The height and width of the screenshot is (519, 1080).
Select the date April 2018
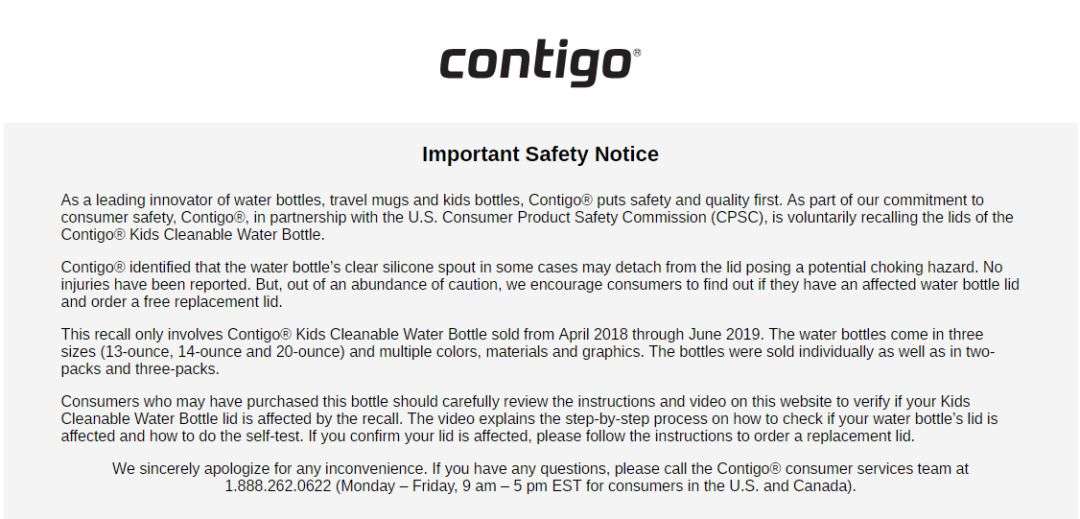[593, 335]
